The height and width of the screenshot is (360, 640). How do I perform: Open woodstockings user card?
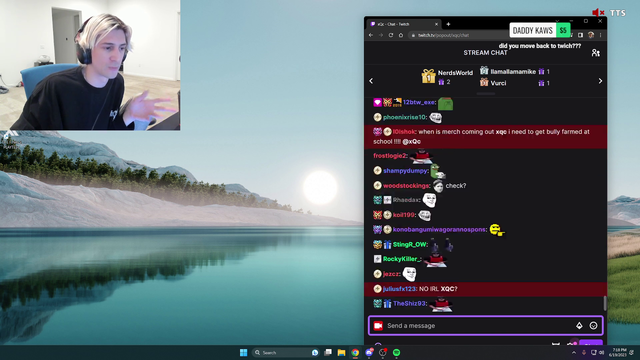[x=406, y=186]
